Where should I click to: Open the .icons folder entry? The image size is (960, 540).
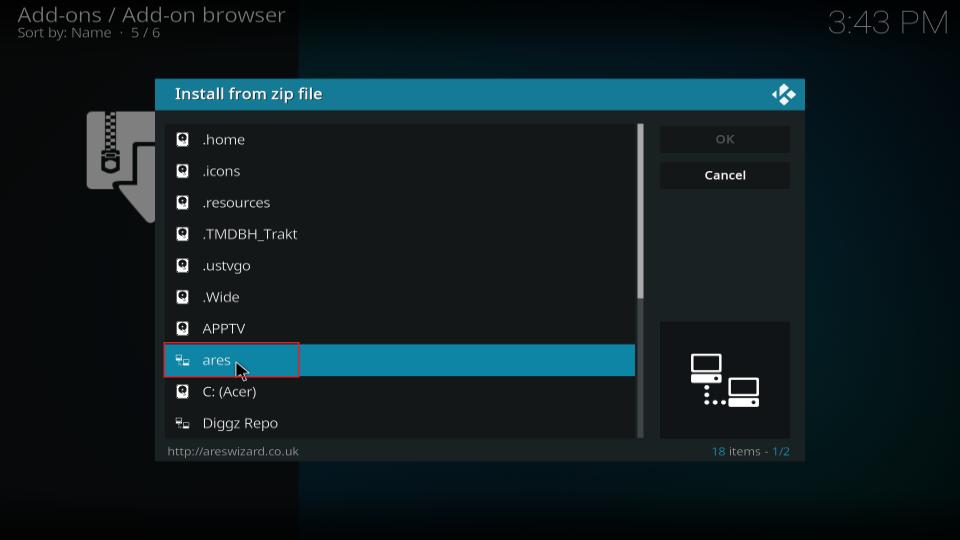click(400, 171)
